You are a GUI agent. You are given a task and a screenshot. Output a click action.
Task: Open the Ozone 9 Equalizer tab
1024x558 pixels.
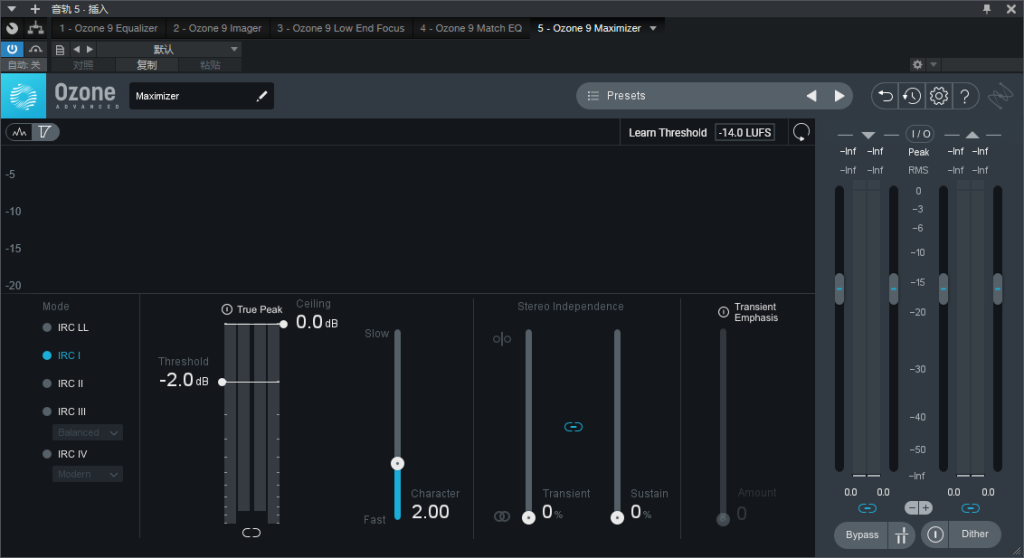[x=108, y=28]
